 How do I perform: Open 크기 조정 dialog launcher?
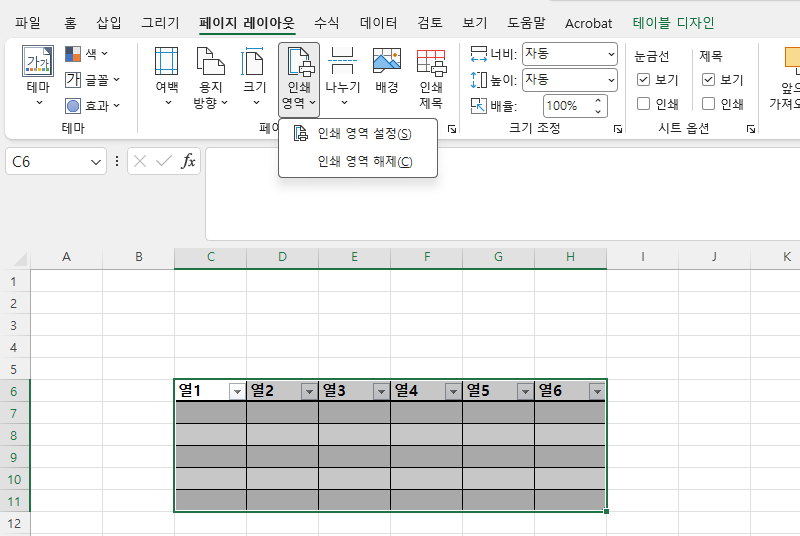point(618,129)
